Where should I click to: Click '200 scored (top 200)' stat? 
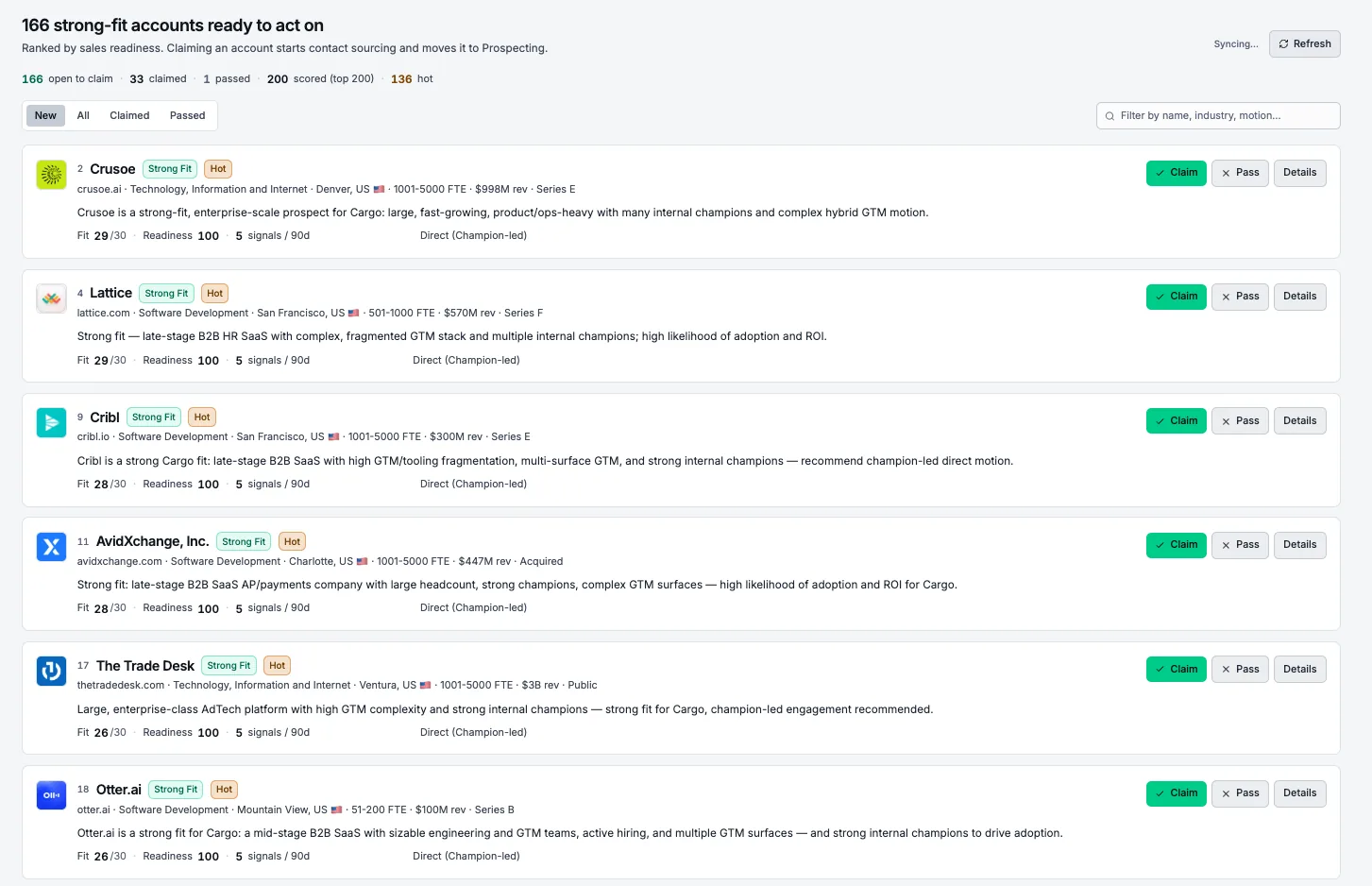click(x=320, y=79)
